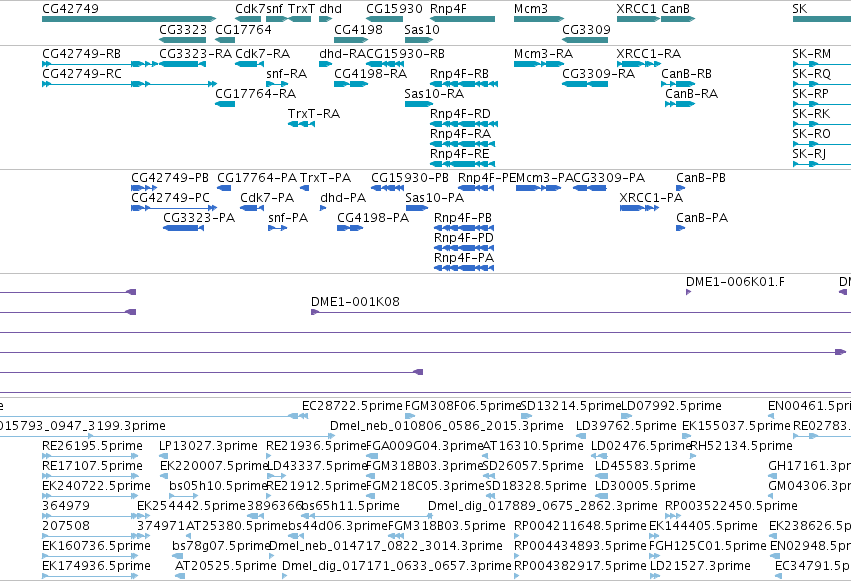Click the Cdk7-PA protein label

(x=267, y=197)
